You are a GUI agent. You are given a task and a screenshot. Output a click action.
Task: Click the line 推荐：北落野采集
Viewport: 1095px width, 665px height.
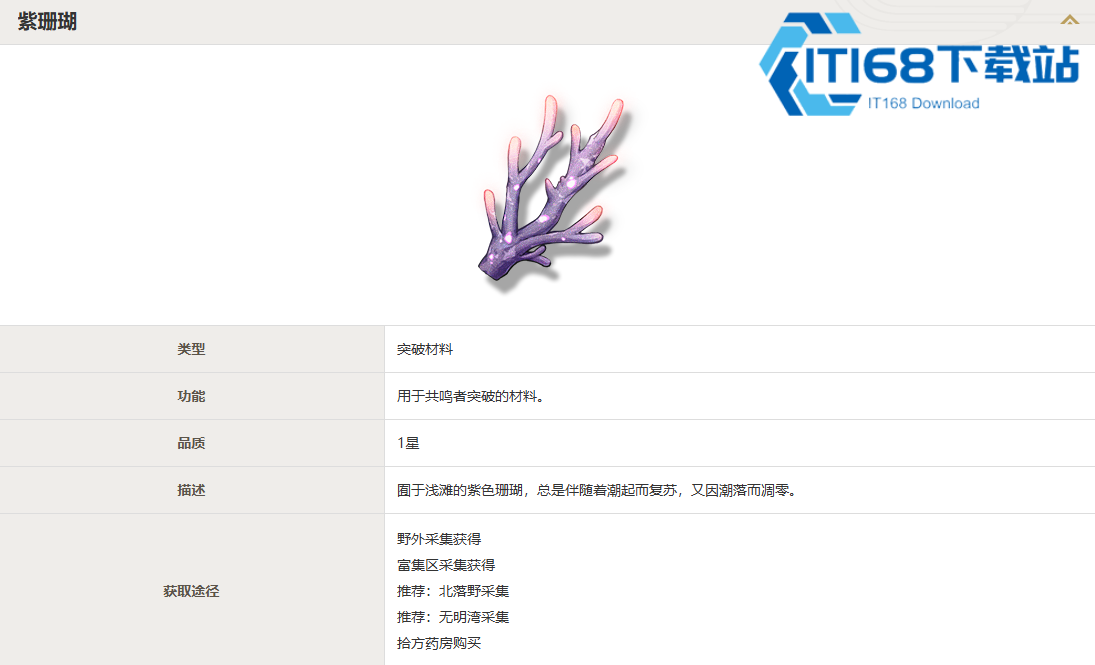point(453,591)
